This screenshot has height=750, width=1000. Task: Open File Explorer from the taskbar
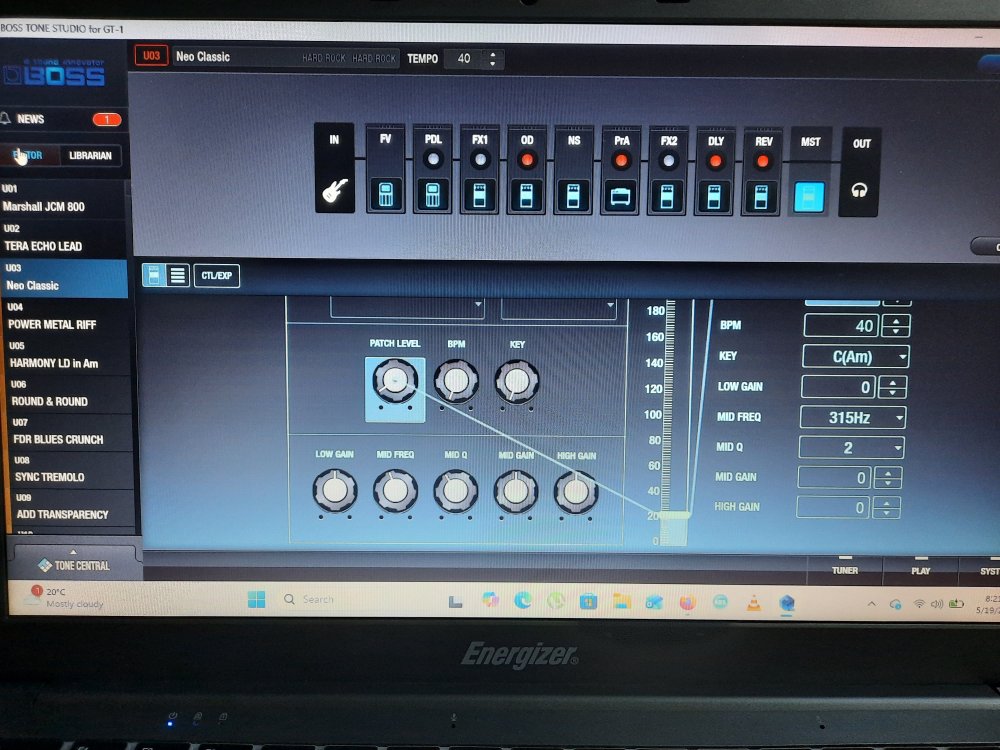(621, 601)
